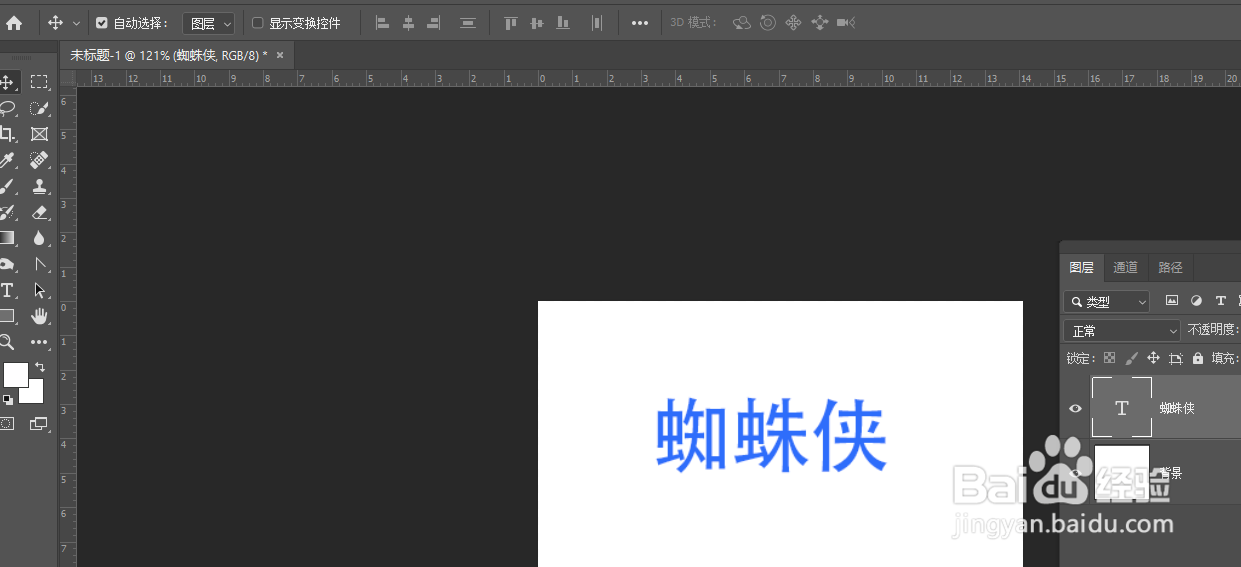Open the 正常 blend mode dropdown
Image resolution: width=1241 pixels, height=567 pixels.
click(1123, 330)
